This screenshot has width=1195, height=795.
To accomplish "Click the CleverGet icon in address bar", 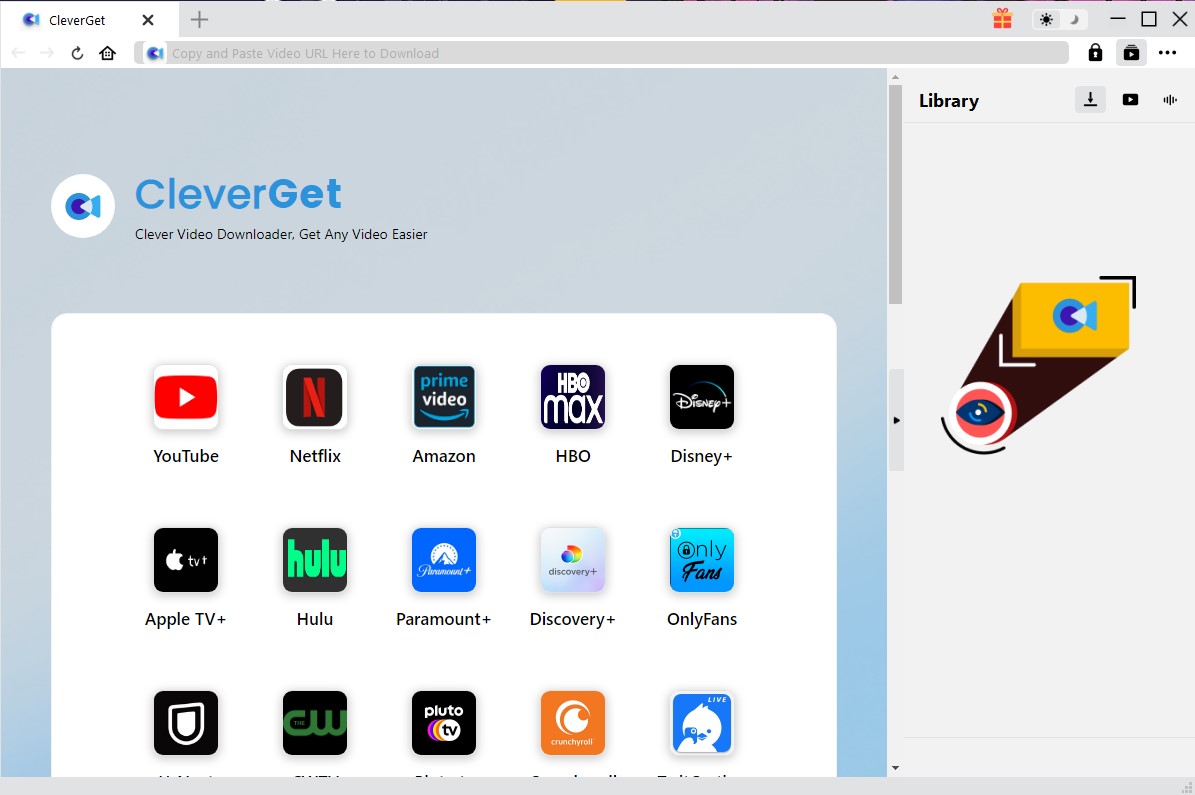I will point(155,53).
